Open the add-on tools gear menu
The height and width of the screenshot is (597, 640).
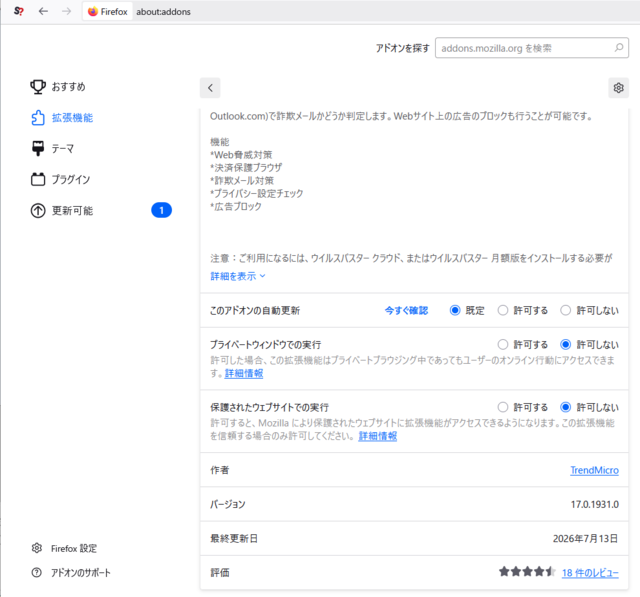pyautogui.click(x=618, y=88)
